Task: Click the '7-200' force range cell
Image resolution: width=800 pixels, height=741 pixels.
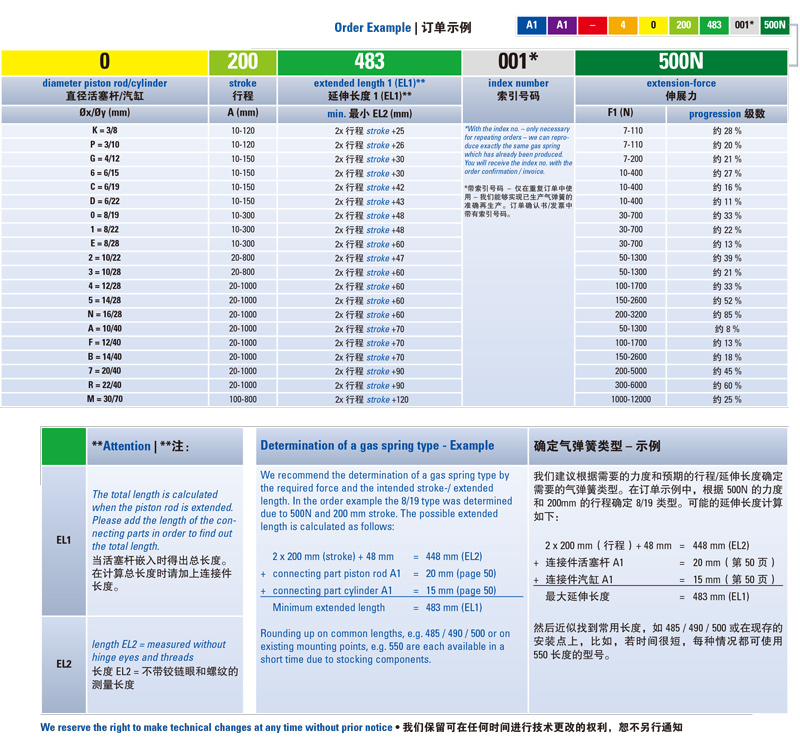Action: (620, 159)
